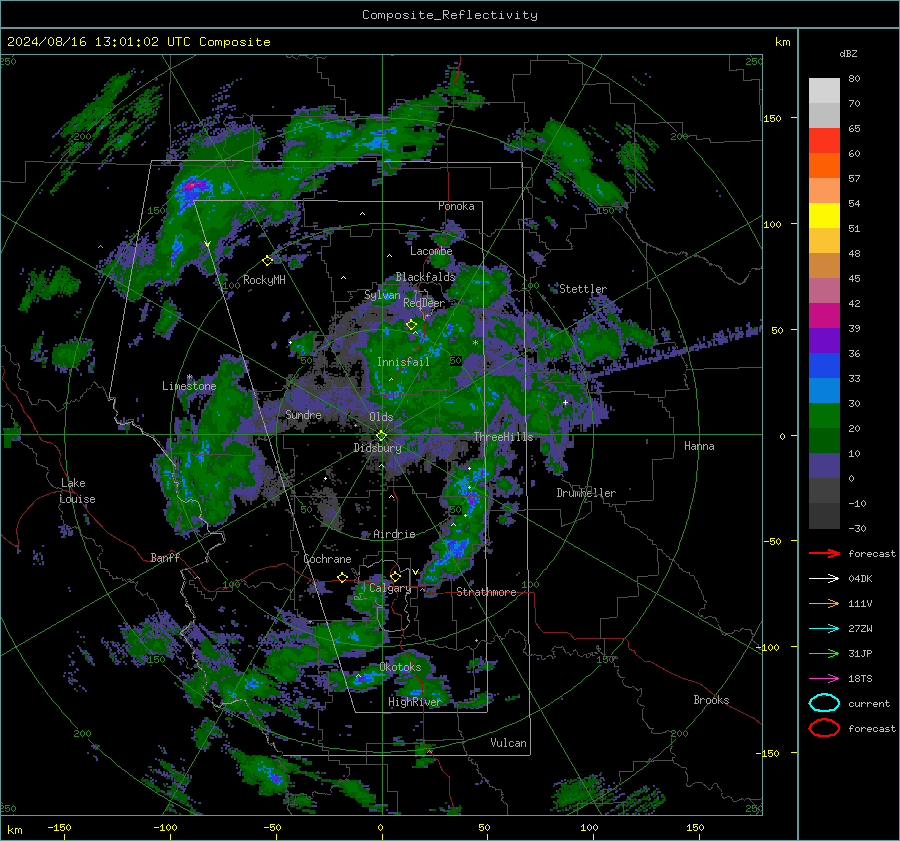This screenshot has height=841, width=900.
Task: Click the Sundre city label
Action: [x=303, y=414]
